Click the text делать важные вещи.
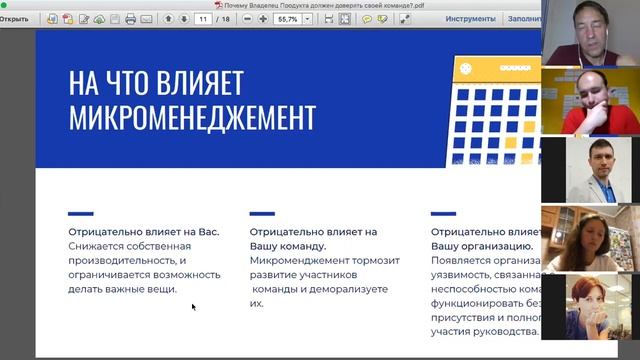The height and width of the screenshot is (360, 640). tap(122, 289)
